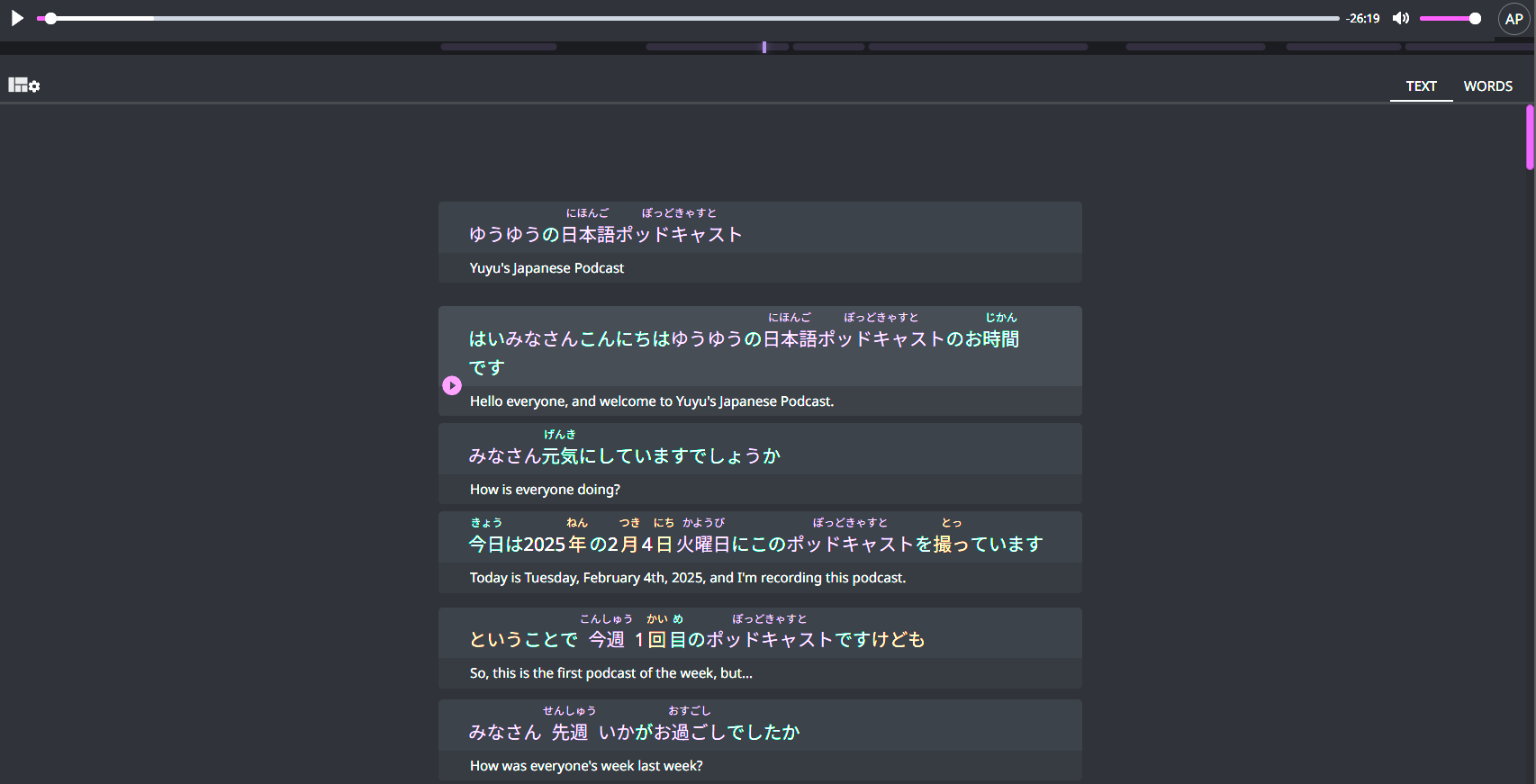This screenshot has height=784, width=1536.
Task: Click the word 今週 in the podcast sentence
Action: click(606, 640)
